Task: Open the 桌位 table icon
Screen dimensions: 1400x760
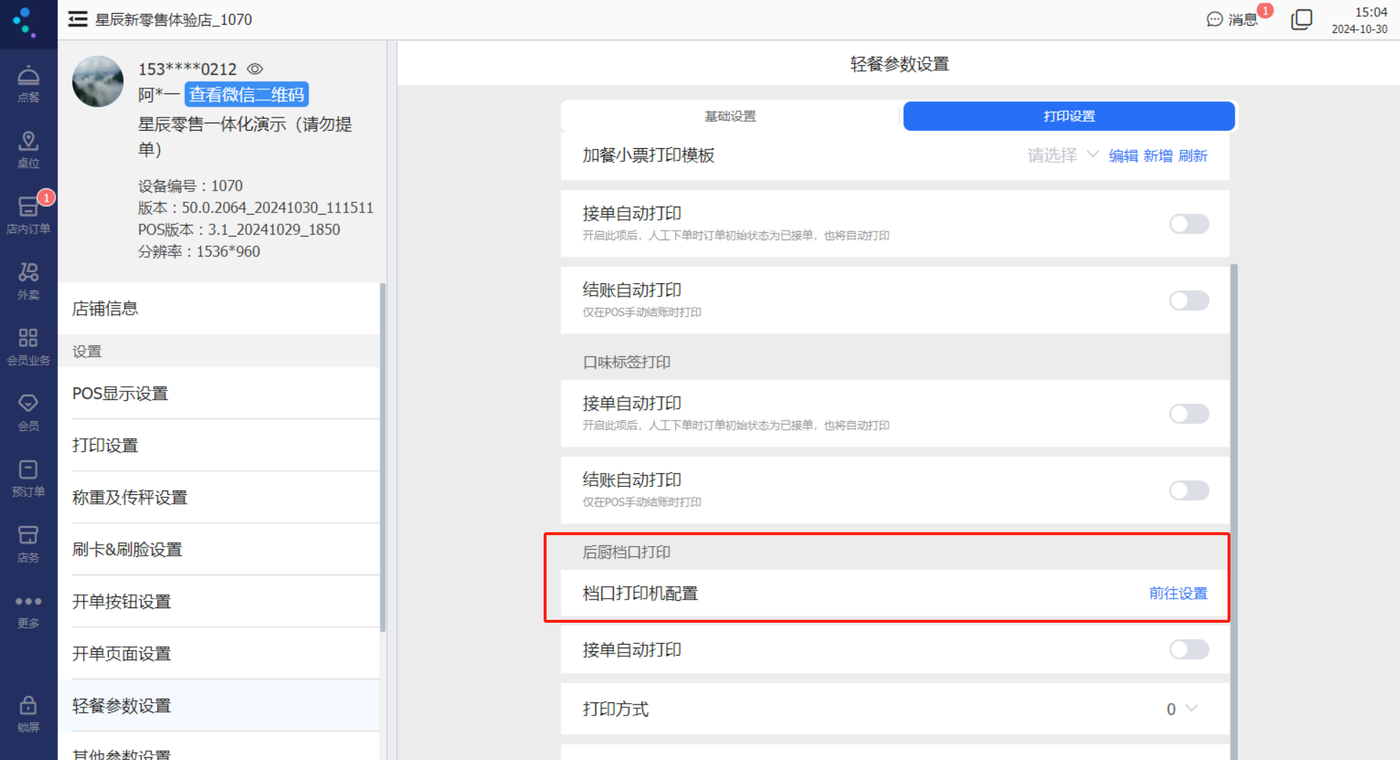Action: coord(28,149)
